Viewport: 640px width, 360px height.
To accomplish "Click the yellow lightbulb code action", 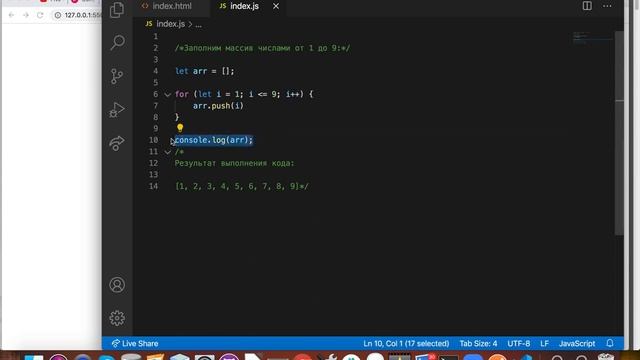I will pos(180,128).
